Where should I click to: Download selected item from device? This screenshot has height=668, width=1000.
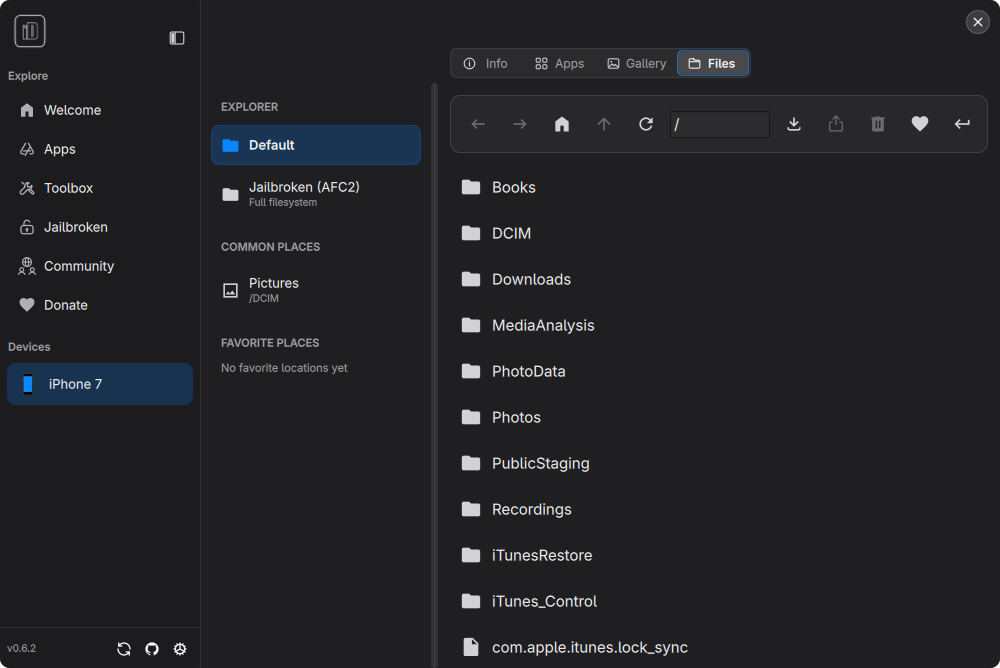pyautogui.click(x=794, y=124)
